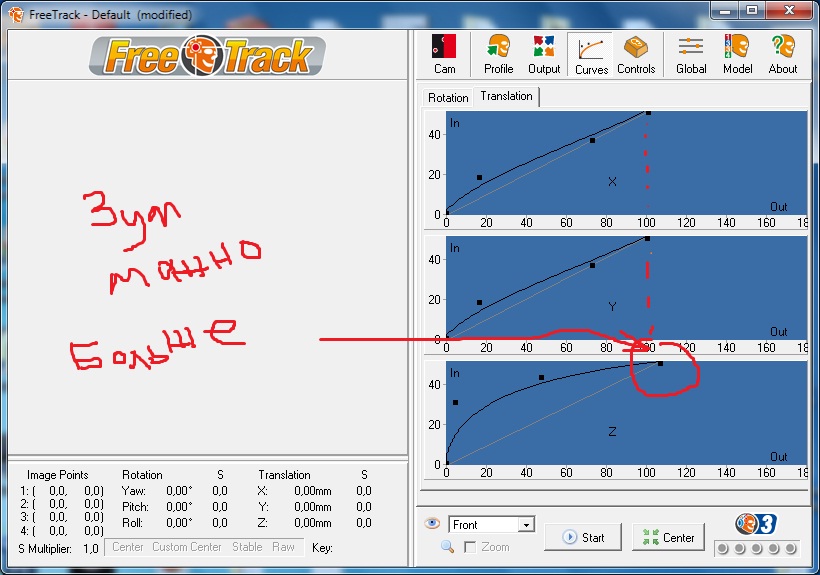This screenshot has height=575, width=820.
Task: Click the FreeTrack title bar icon
Action: pyautogui.click(x=16, y=15)
